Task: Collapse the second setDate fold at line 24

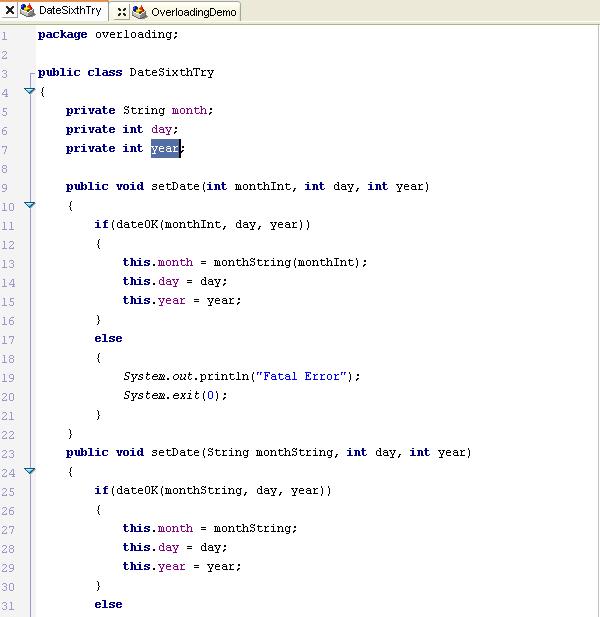Action: (30, 471)
